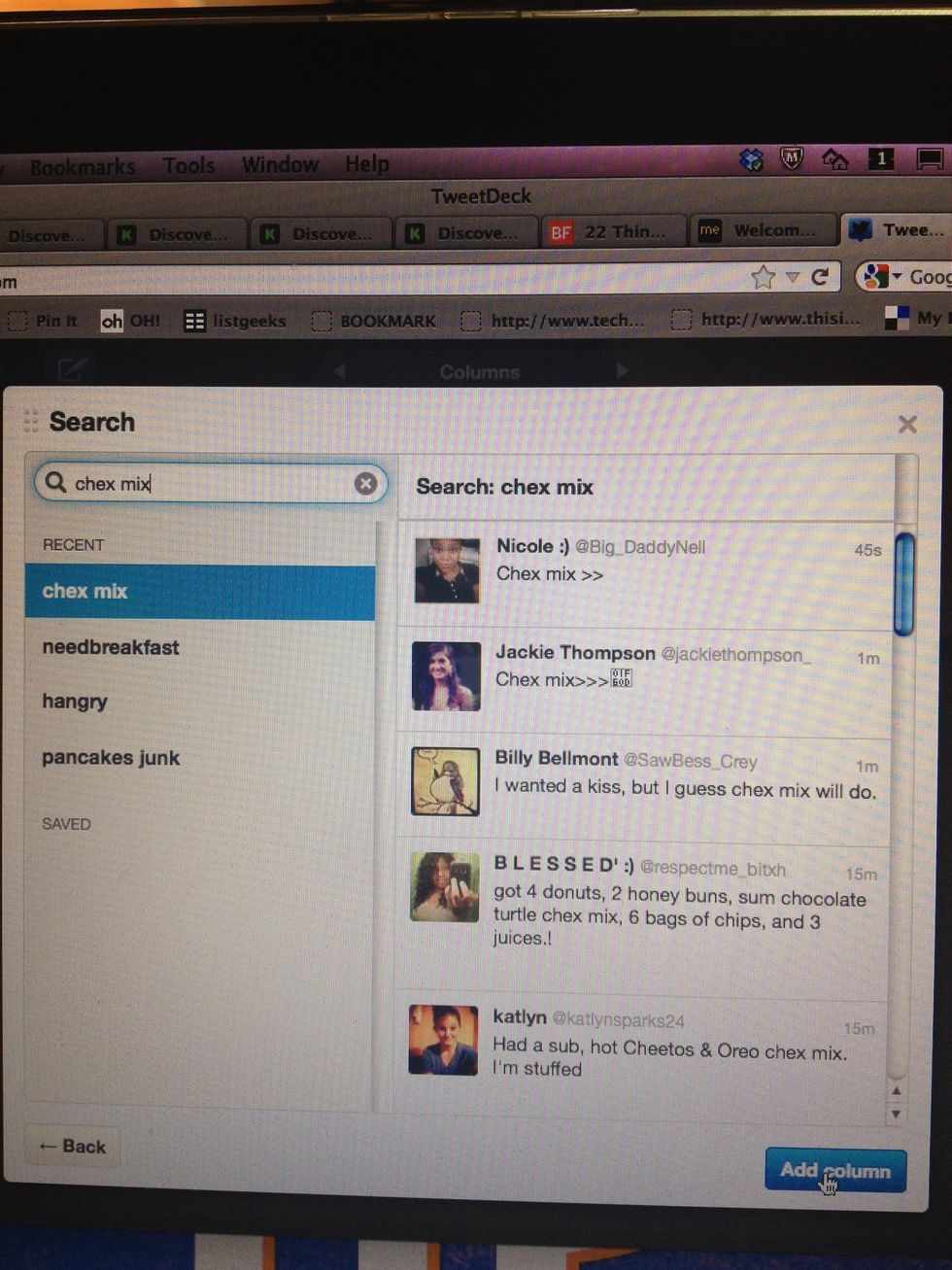
Task: Open @jackiethompson_ handle link
Action: tap(735, 654)
